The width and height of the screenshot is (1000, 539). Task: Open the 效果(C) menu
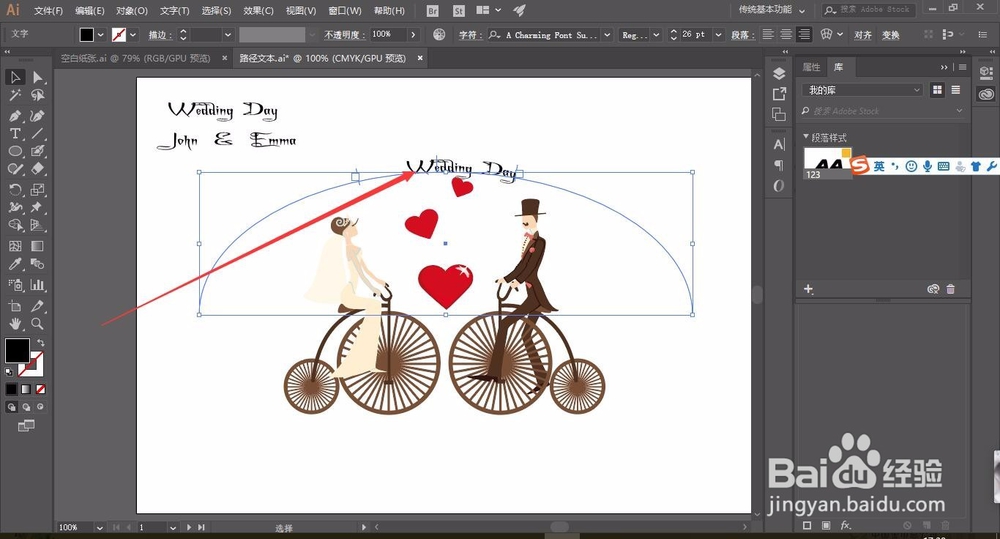(x=258, y=11)
